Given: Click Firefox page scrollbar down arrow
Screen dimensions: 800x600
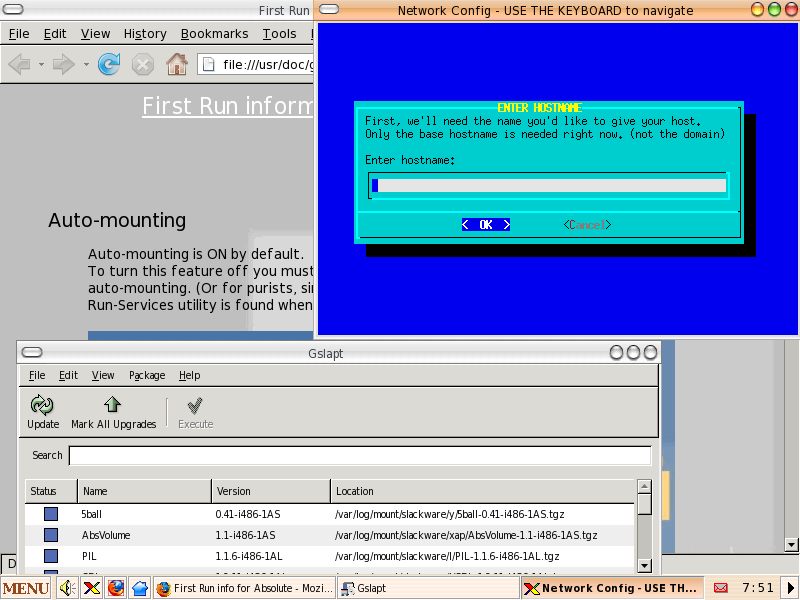Looking at the screenshot, I should point(791,544).
